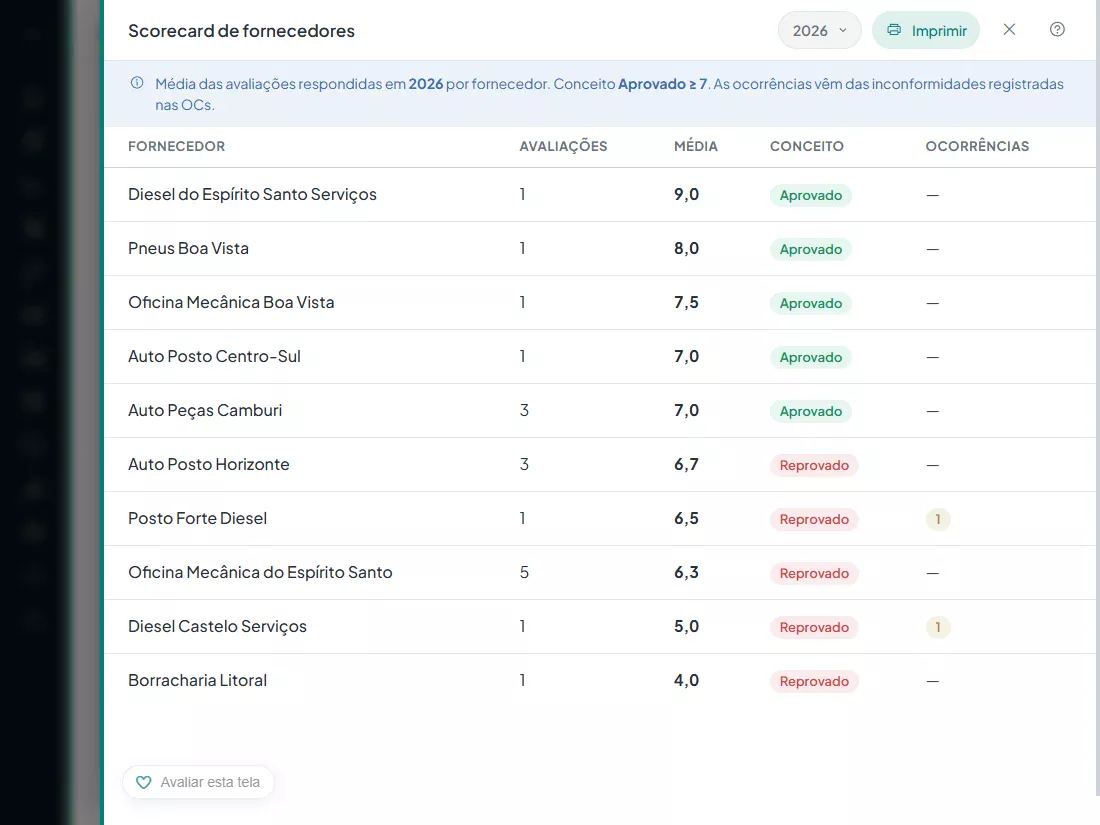1100x825 pixels.
Task: Sort by the MÉDIA column header
Action: pos(695,146)
